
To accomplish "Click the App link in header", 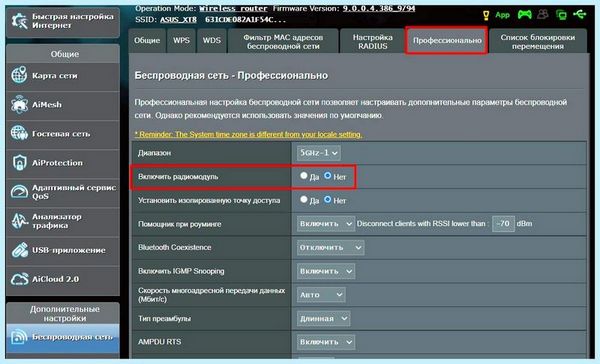I will [502, 15].
